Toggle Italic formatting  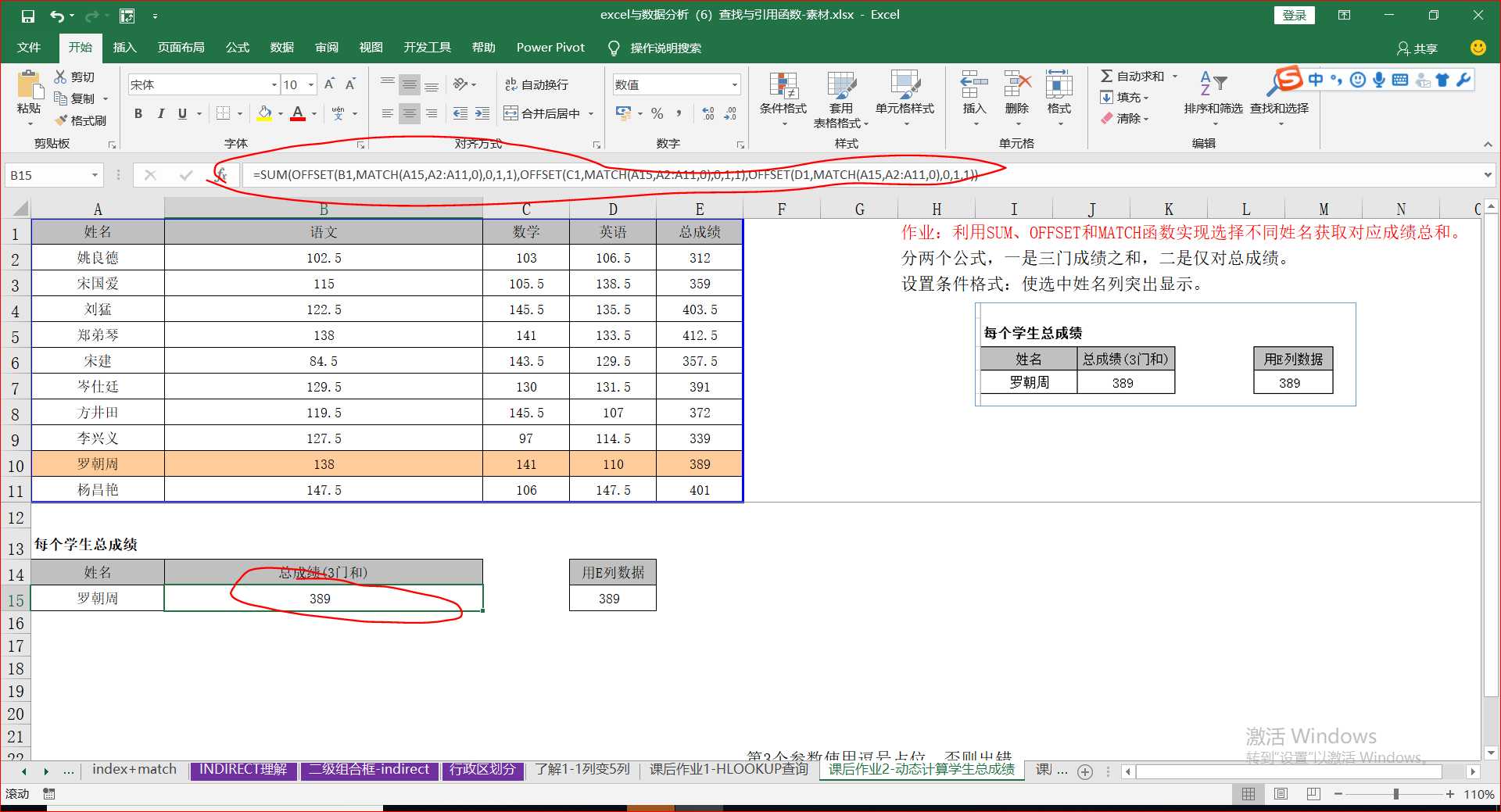(x=160, y=113)
